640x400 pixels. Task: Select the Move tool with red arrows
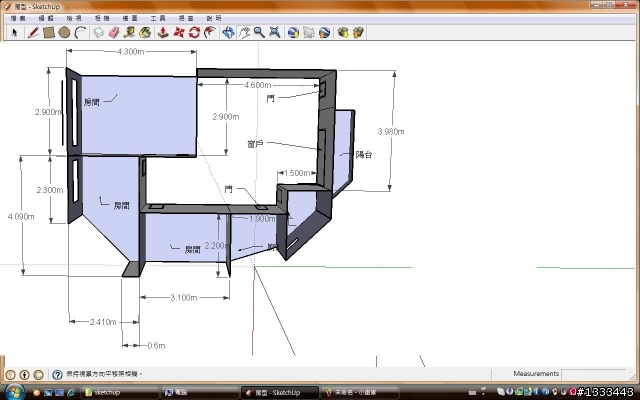179,32
